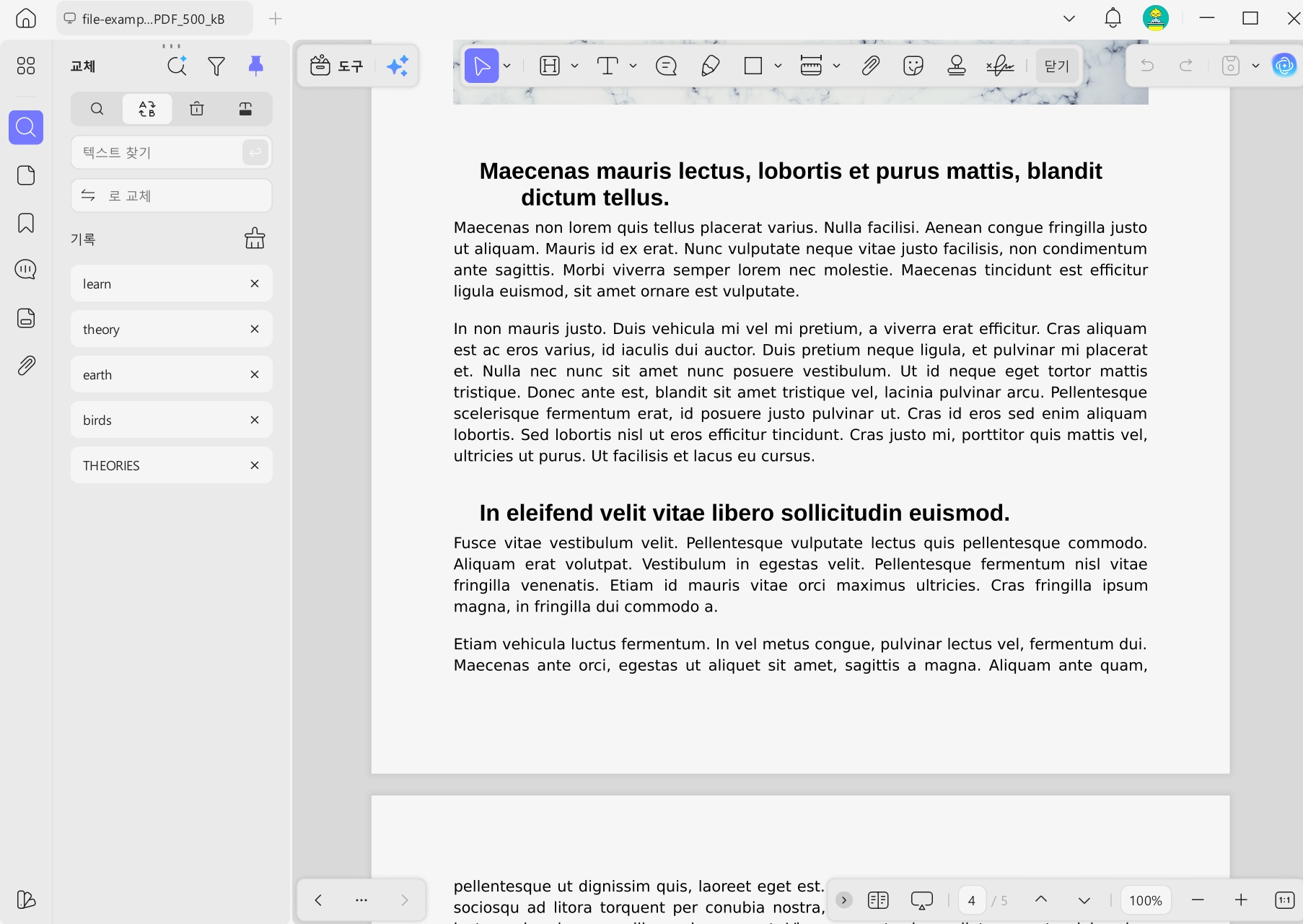Image resolution: width=1303 pixels, height=924 pixels.
Task: Toggle the pin for the 교체 panel
Action: [255, 66]
